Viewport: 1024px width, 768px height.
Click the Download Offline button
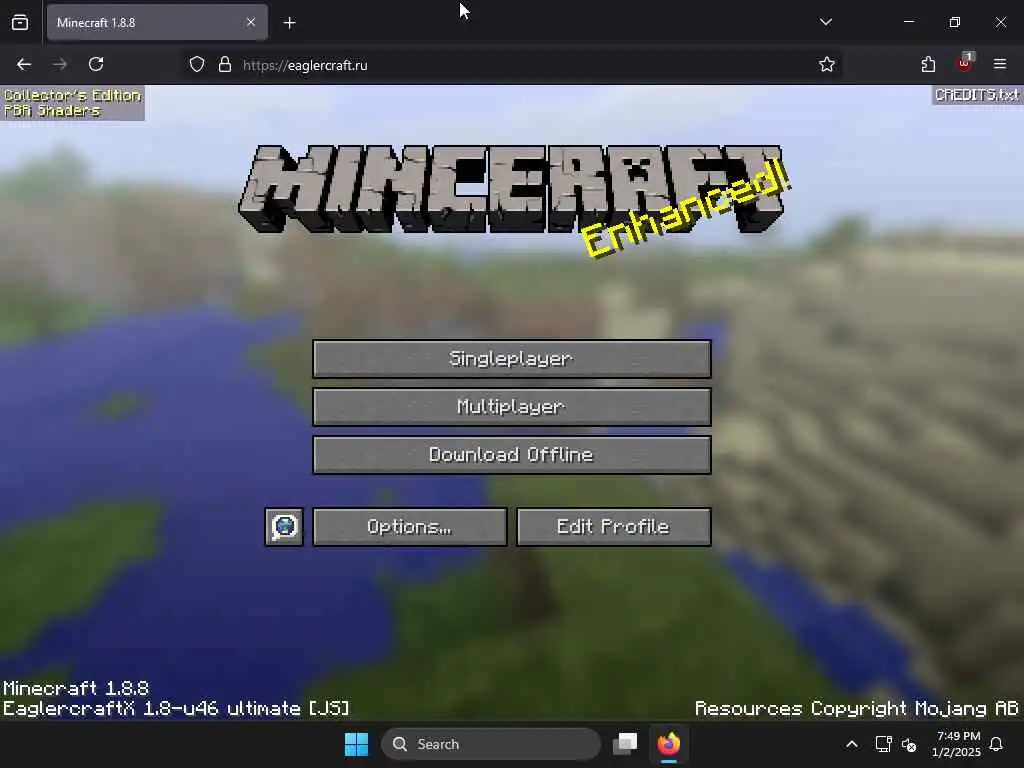point(511,455)
